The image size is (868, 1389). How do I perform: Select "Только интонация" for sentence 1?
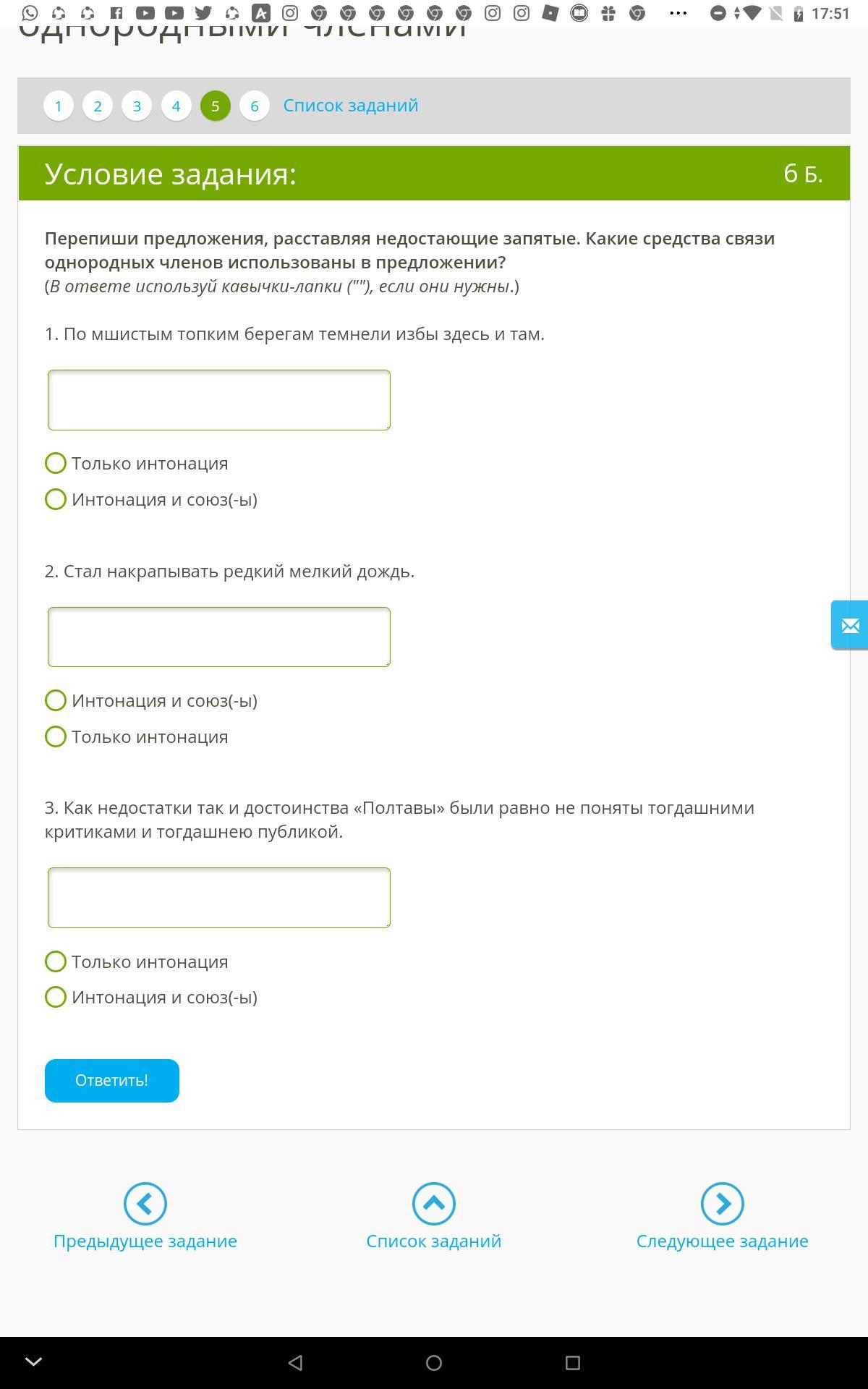click(x=56, y=463)
